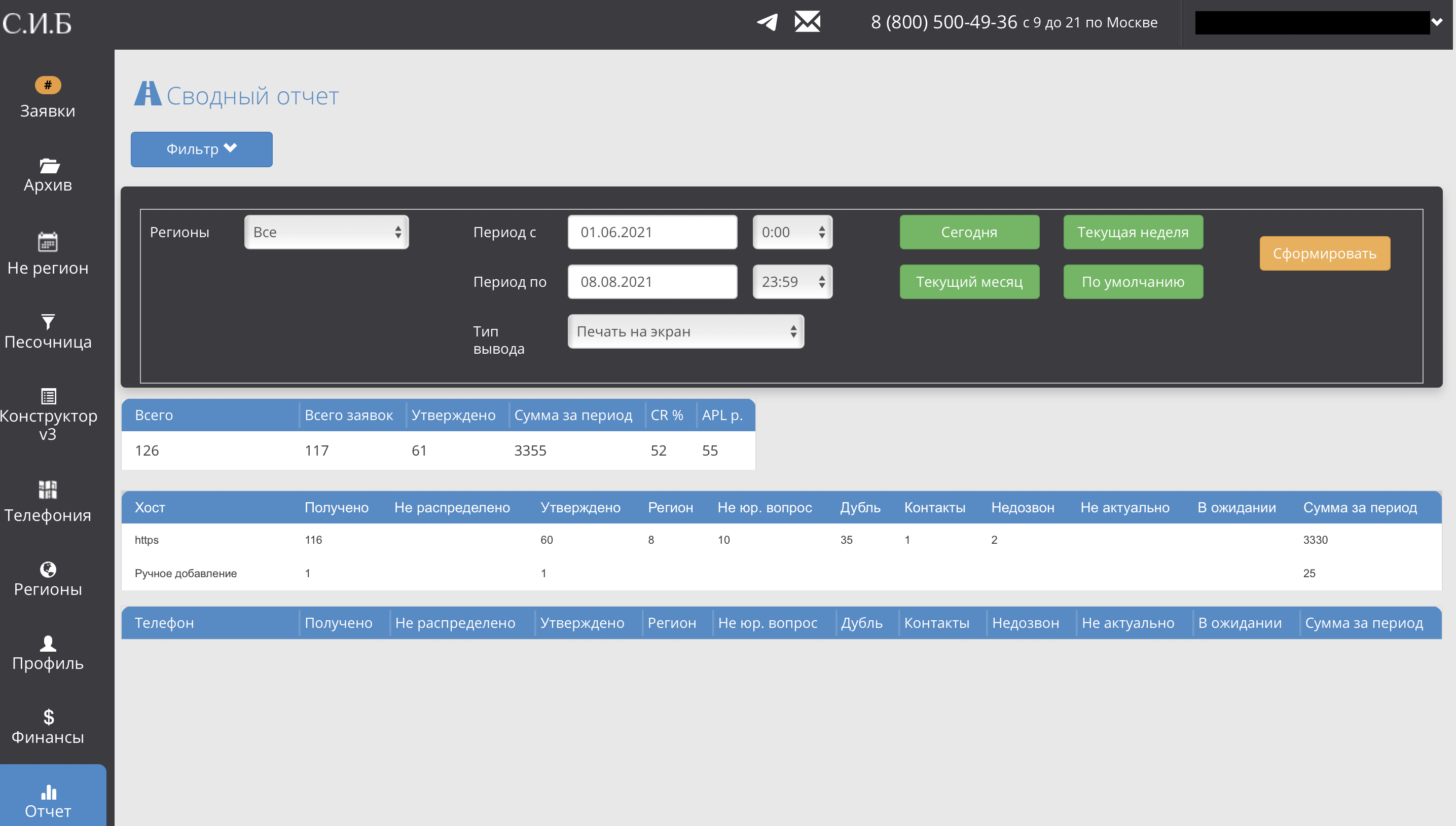Click Получено header in Хост table

point(337,507)
